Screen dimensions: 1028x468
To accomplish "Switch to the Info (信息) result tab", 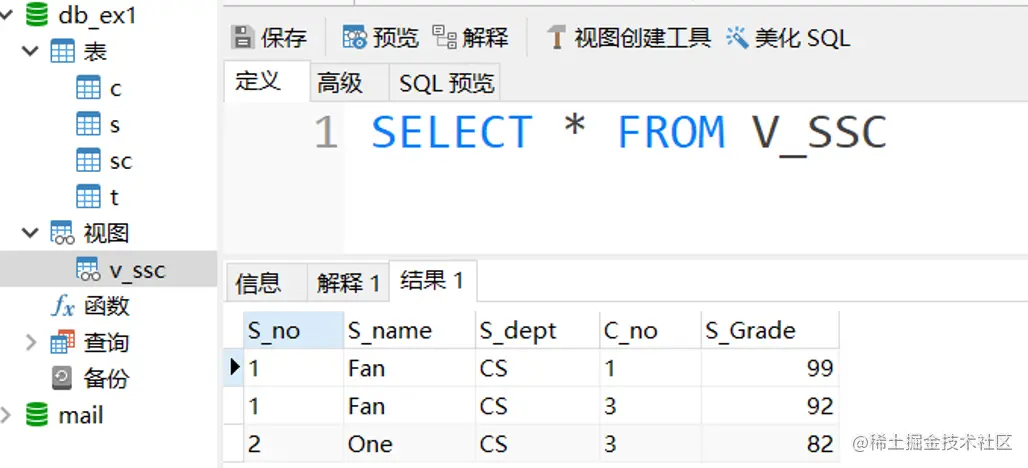I will tap(258, 283).
